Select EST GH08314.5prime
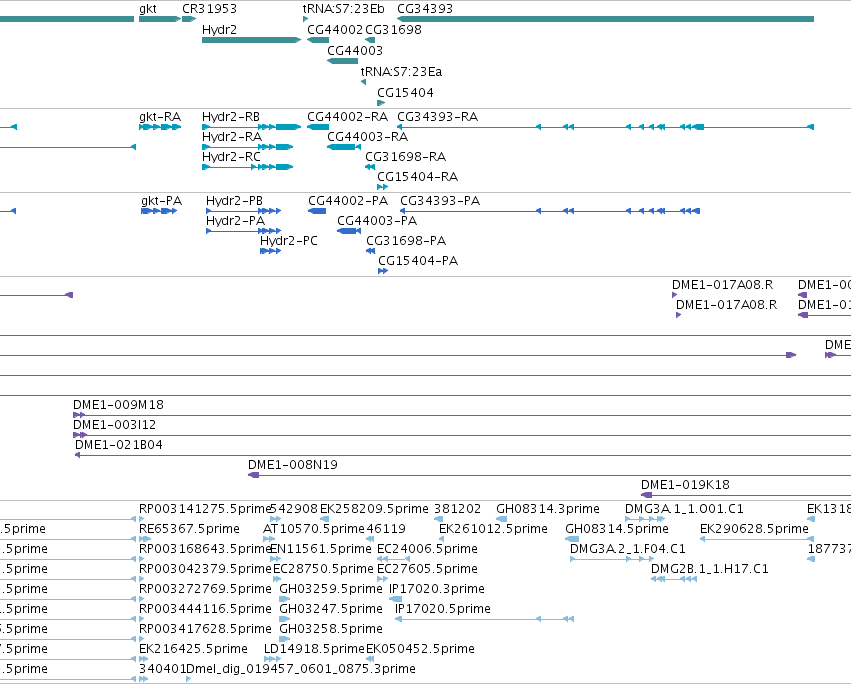This screenshot has width=851, height=684. coord(617,529)
